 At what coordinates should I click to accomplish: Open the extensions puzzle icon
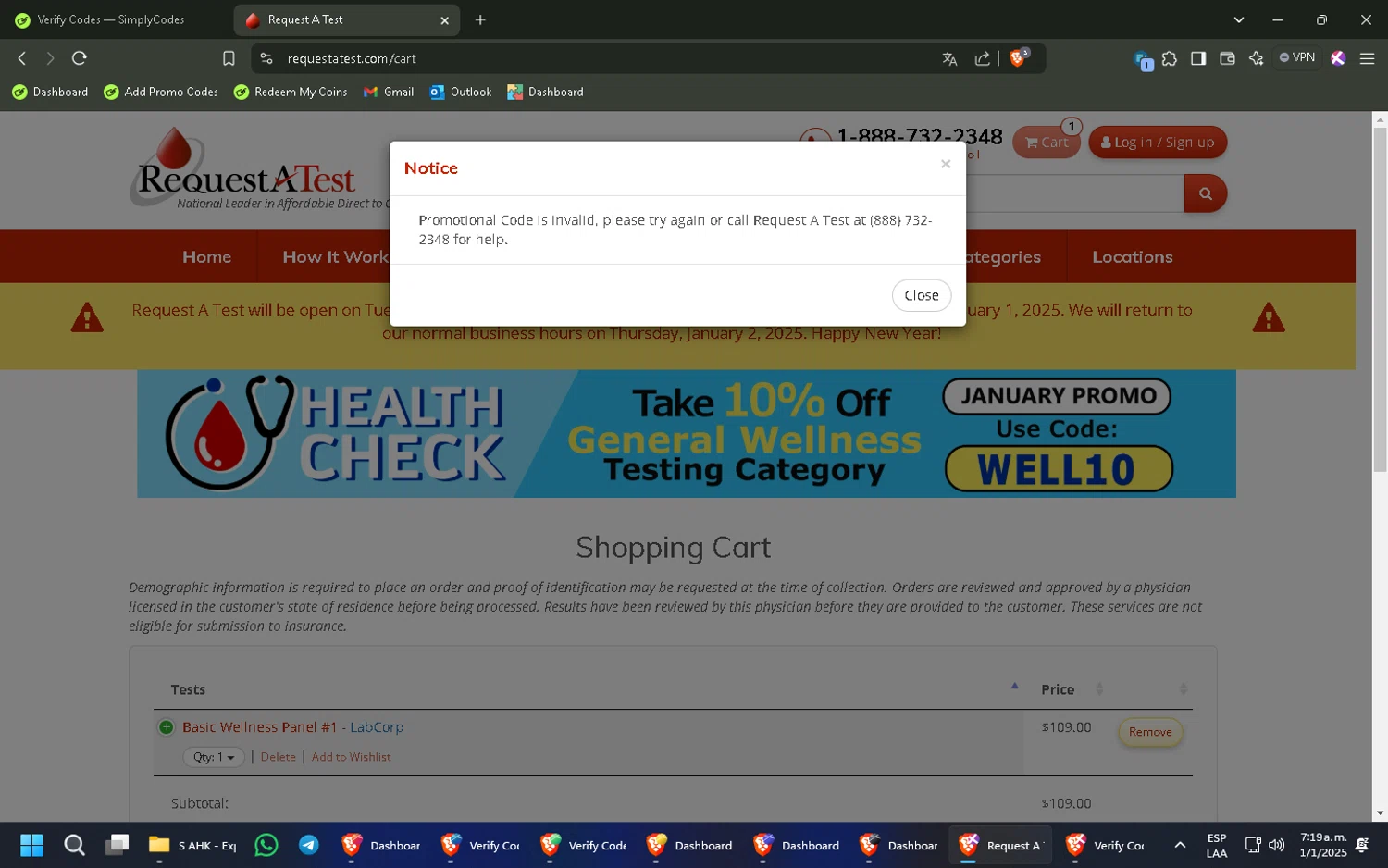(1170, 58)
